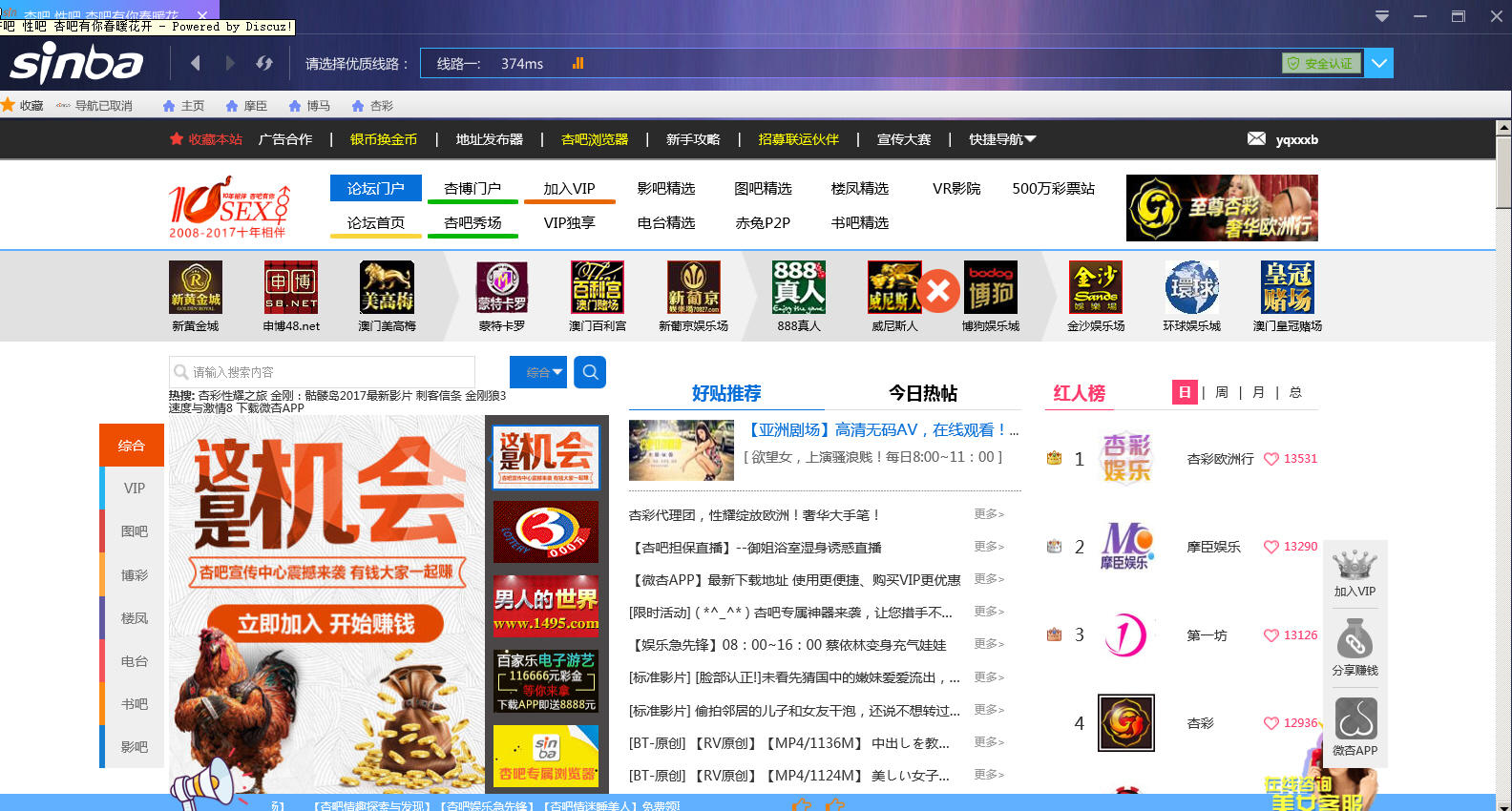This screenshot has height=811, width=1512.
Task: Open 地址发布器 top menu item
Action: (x=490, y=139)
